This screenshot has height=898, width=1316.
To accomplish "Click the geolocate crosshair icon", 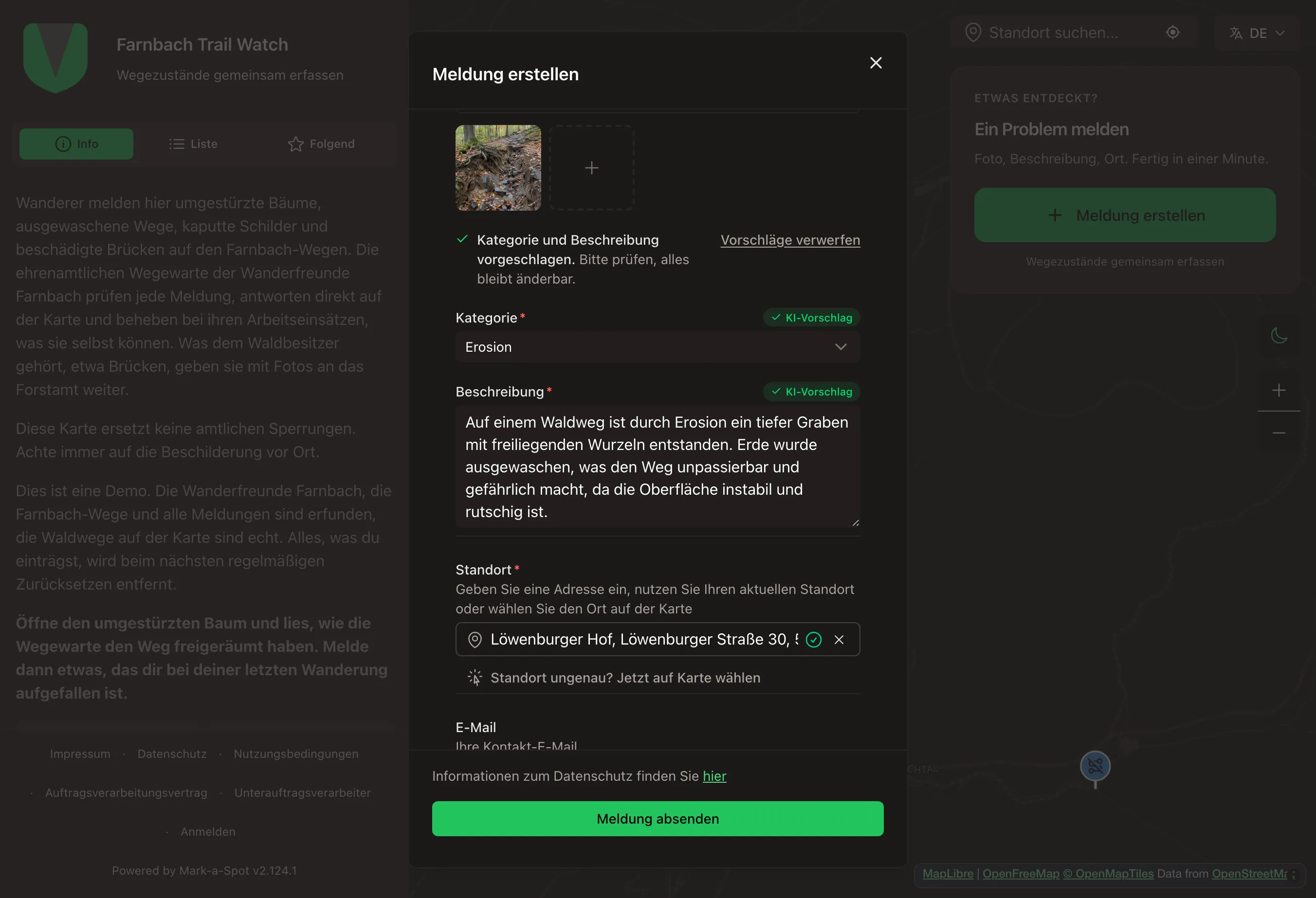I will coord(1173,33).
